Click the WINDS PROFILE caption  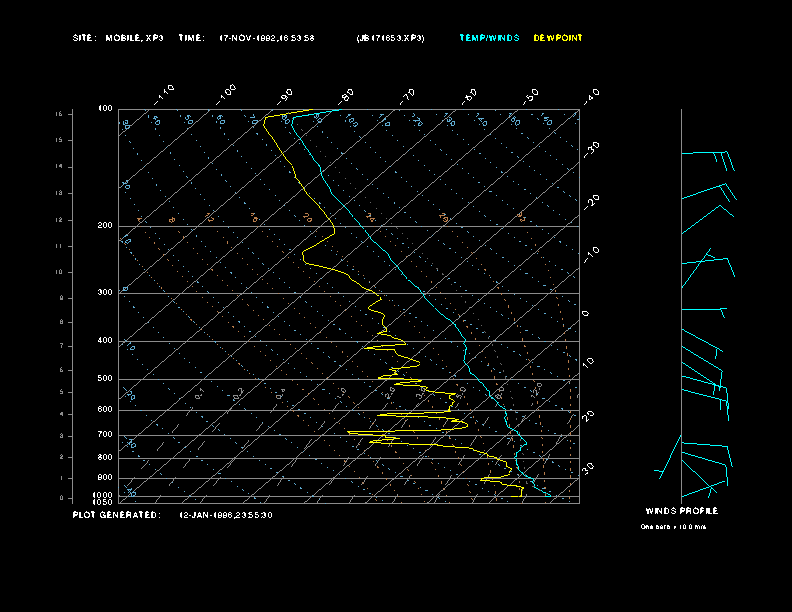[681, 511]
